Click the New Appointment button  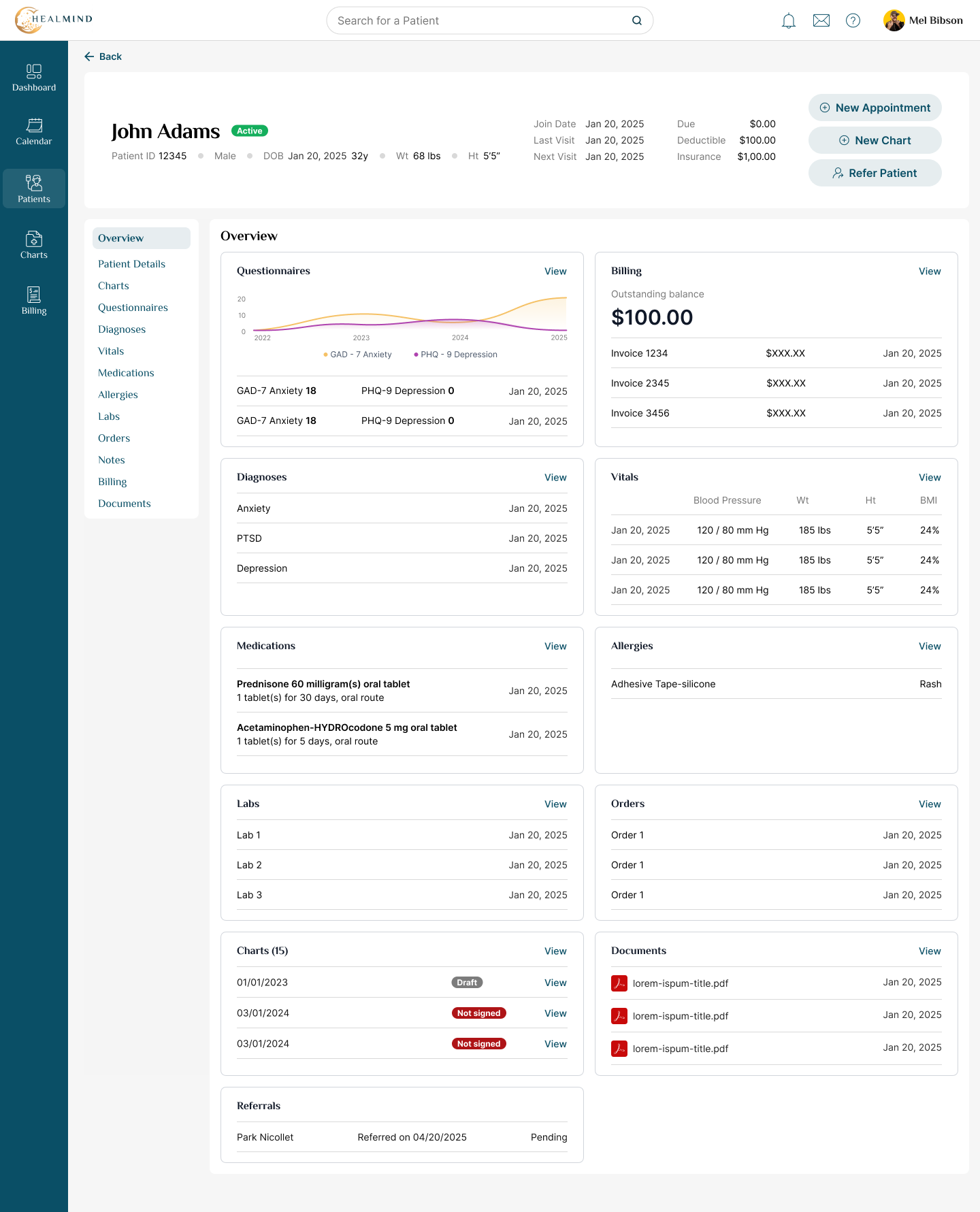click(x=875, y=108)
